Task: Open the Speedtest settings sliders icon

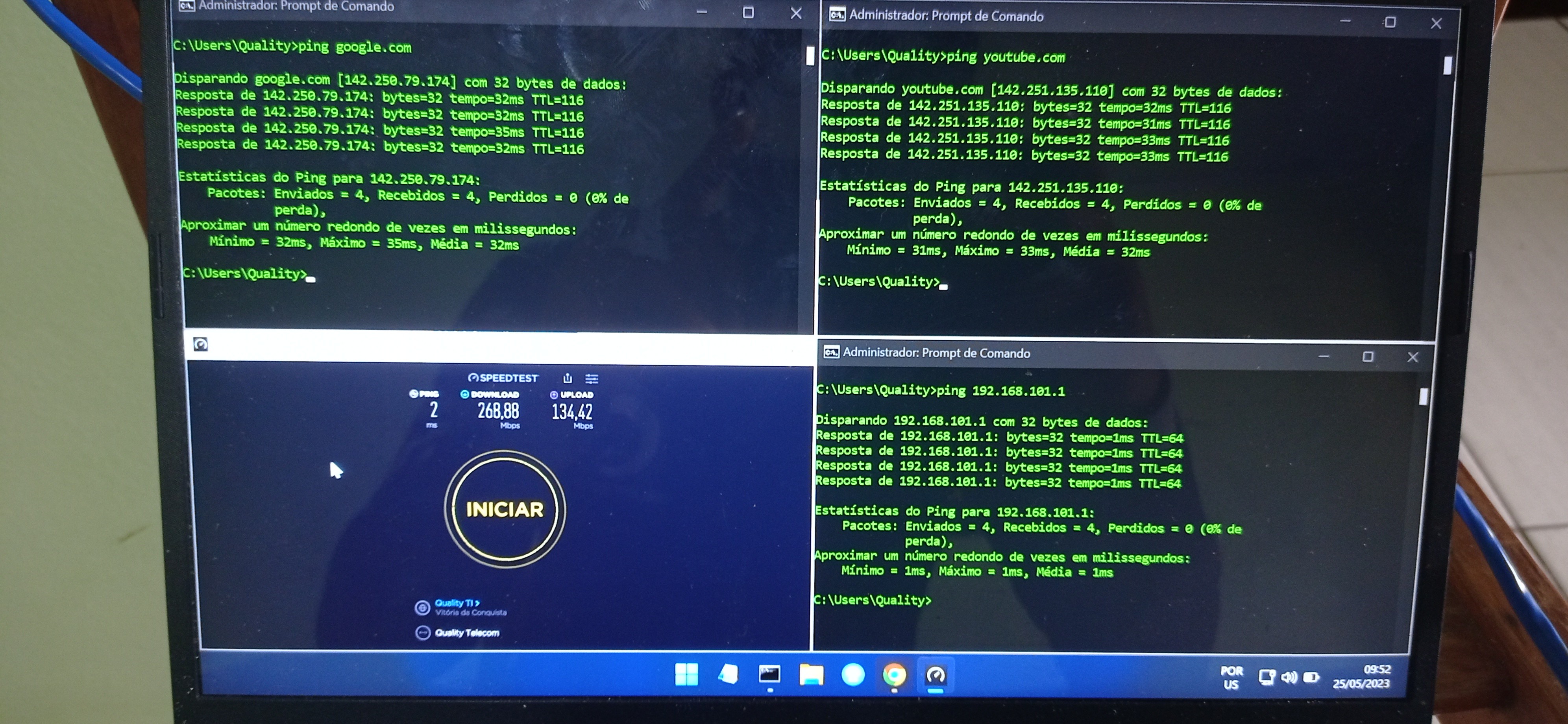Action: pyautogui.click(x=592, y=379)
